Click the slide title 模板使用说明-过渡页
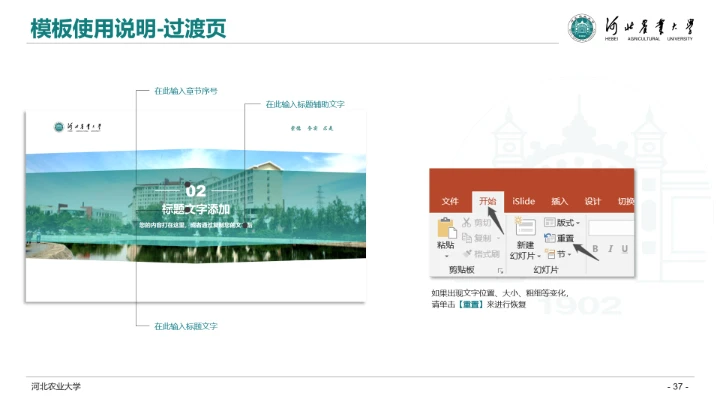 (x=128, y=28)
